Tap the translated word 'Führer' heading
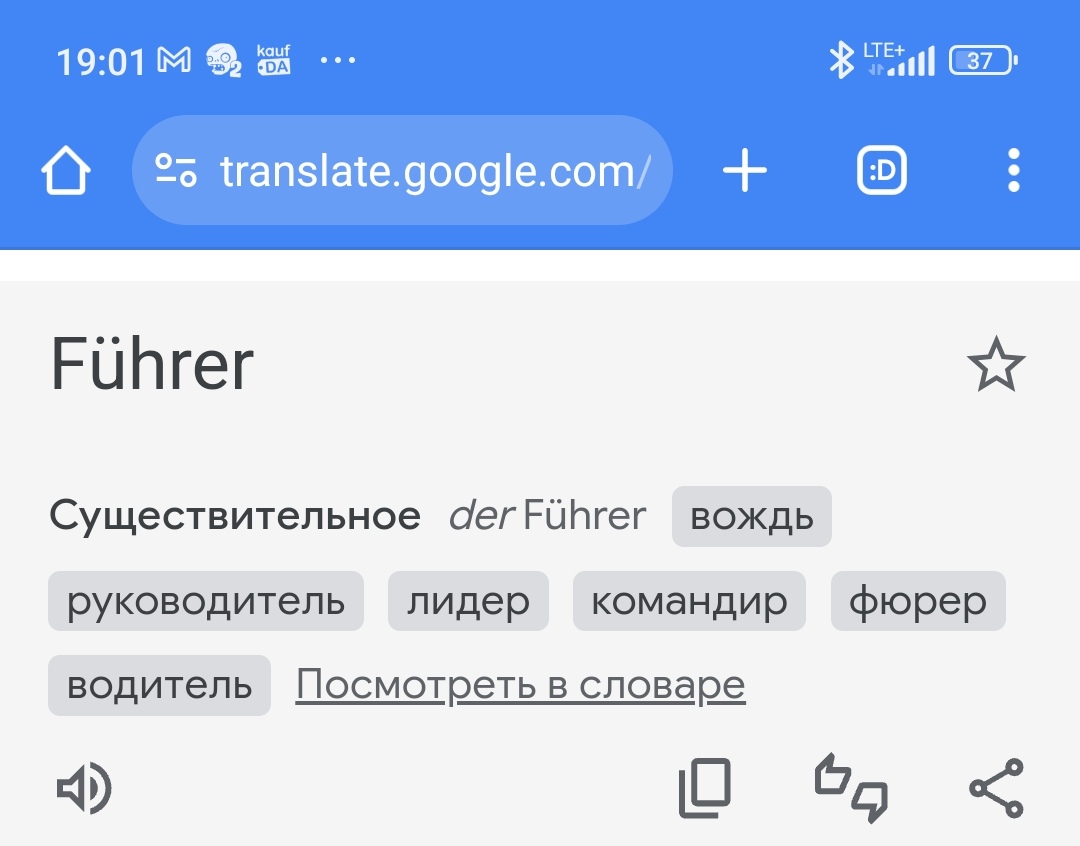Image resolution: width=1080 pixels, height=846 pixels. pos(152,366)
